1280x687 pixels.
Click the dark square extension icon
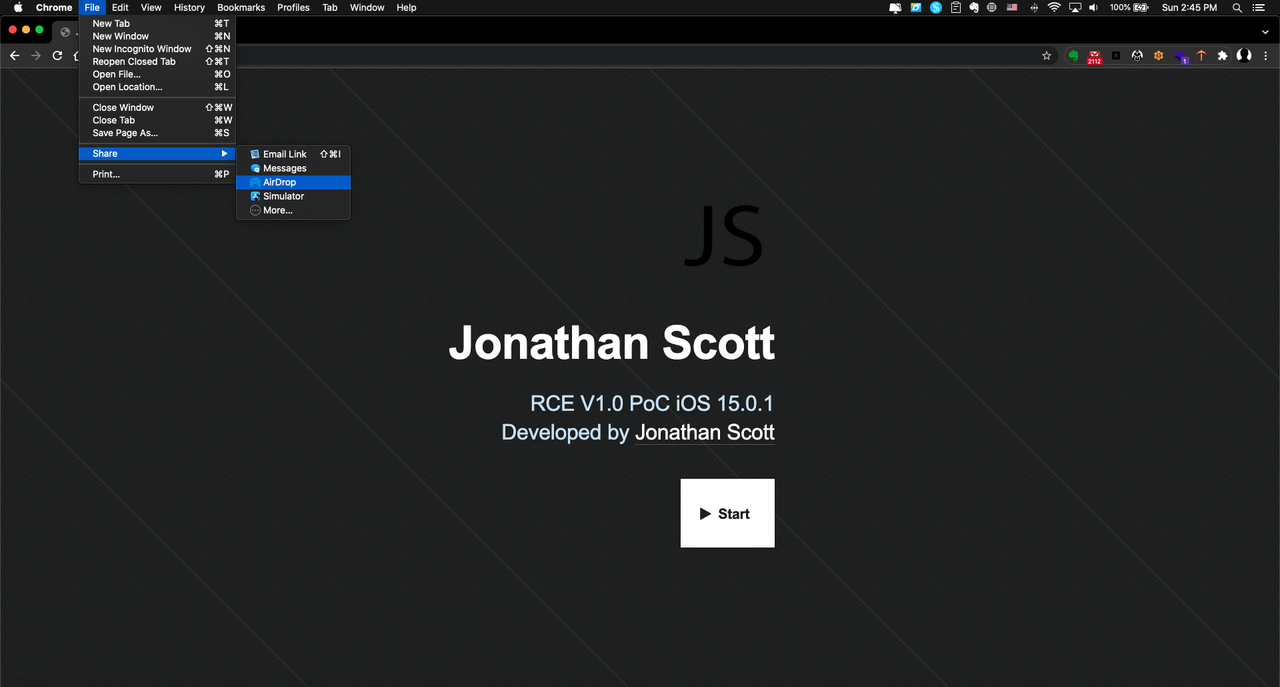pyautogui.click(x=1116, y=56)
